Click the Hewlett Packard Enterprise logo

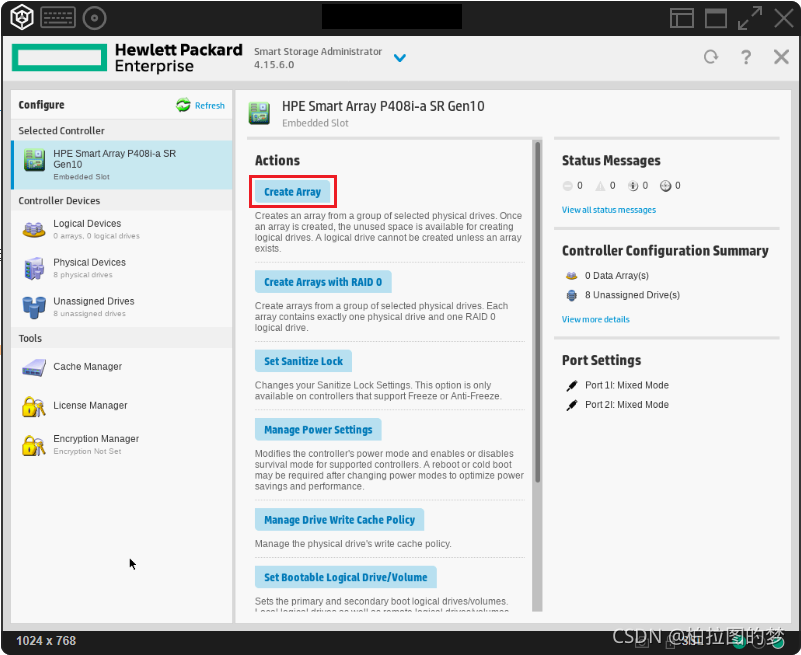click(127, 58)
